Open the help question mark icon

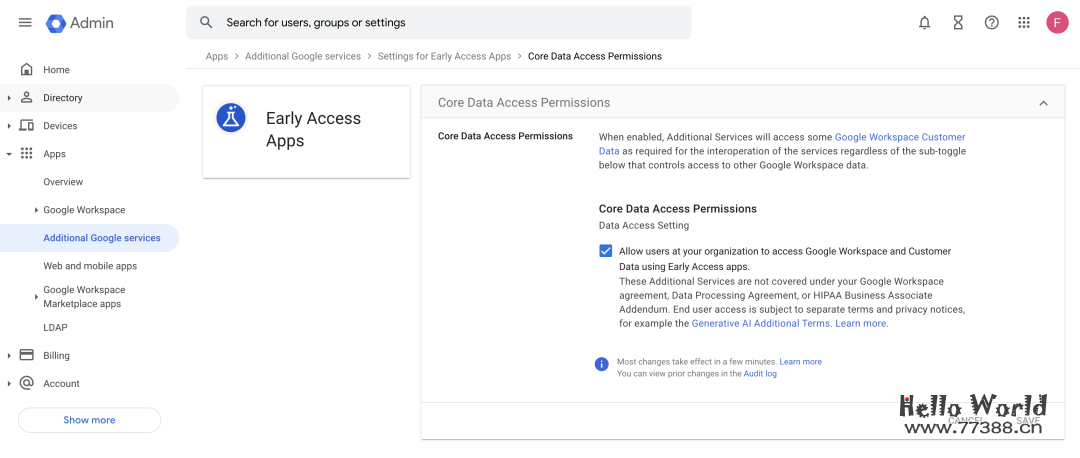click(x=991, y=23)
